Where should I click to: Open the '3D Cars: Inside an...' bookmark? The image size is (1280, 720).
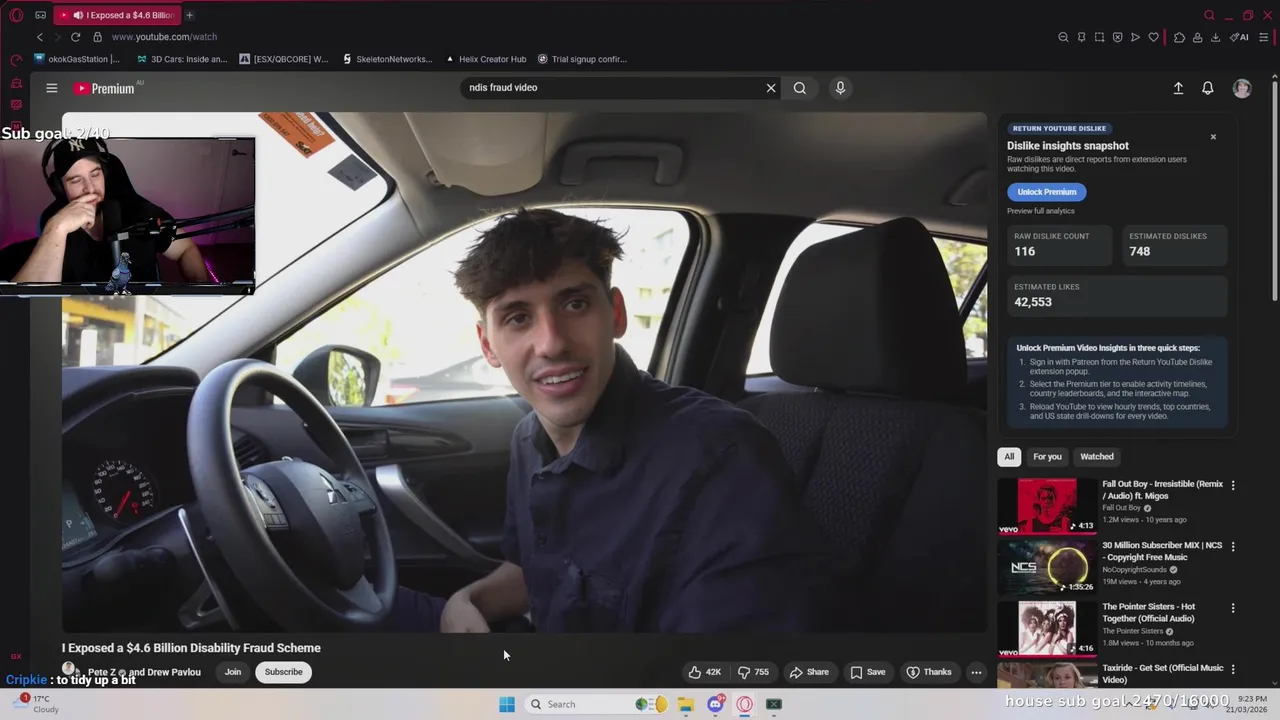(182, 59)
